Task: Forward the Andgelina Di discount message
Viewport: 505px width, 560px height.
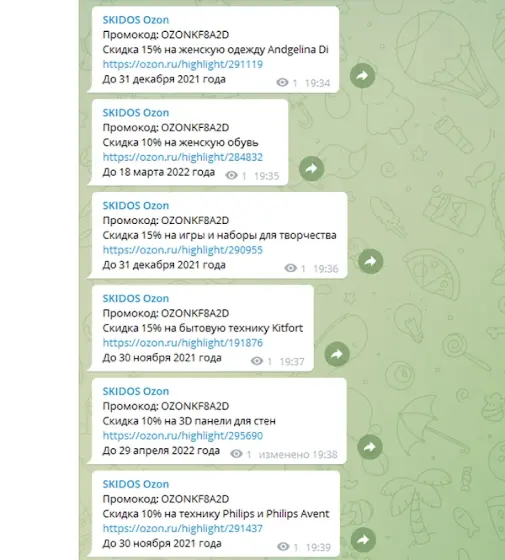Action: (362, 75)
